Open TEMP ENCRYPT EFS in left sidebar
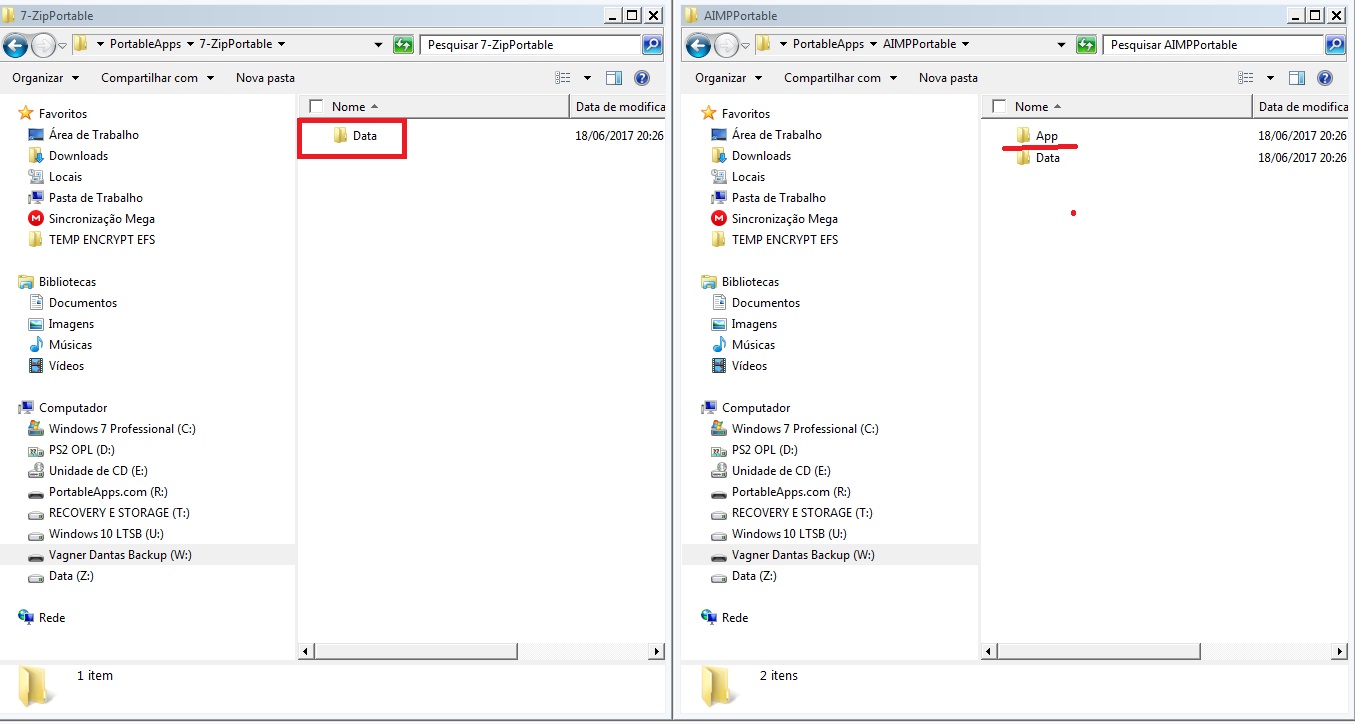 [91, 240]
